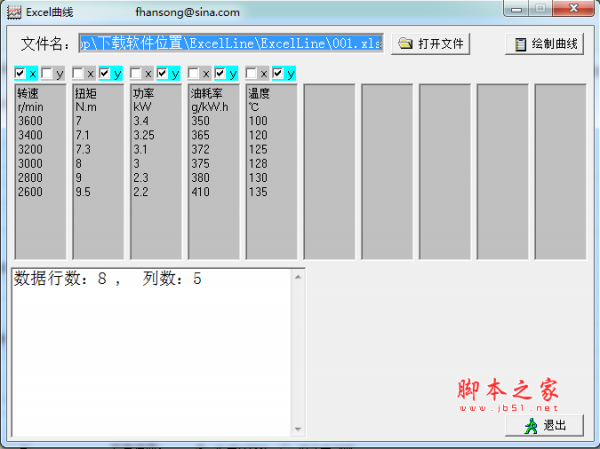This screenshot has width=600, height=449.
Task: Uncheck the y checkbox above 温度 column
Action: click(x=278, y=73)
